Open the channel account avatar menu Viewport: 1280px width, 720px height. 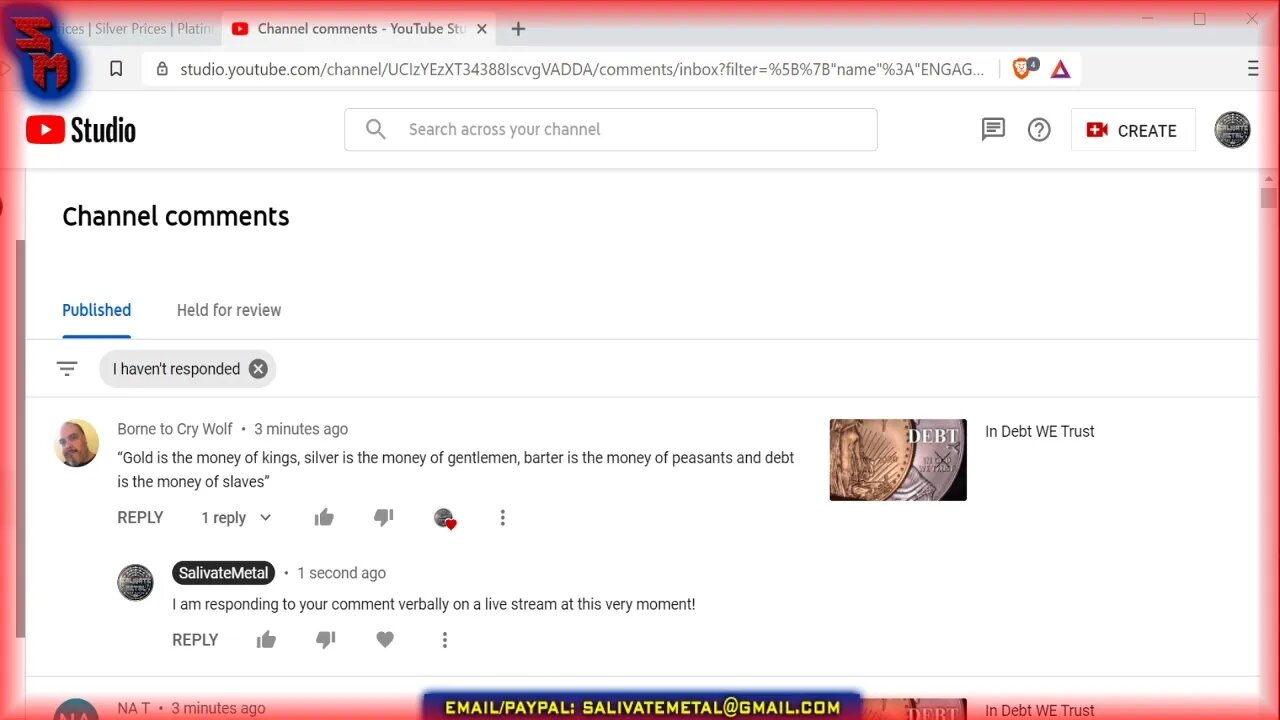coord(1232,130)
